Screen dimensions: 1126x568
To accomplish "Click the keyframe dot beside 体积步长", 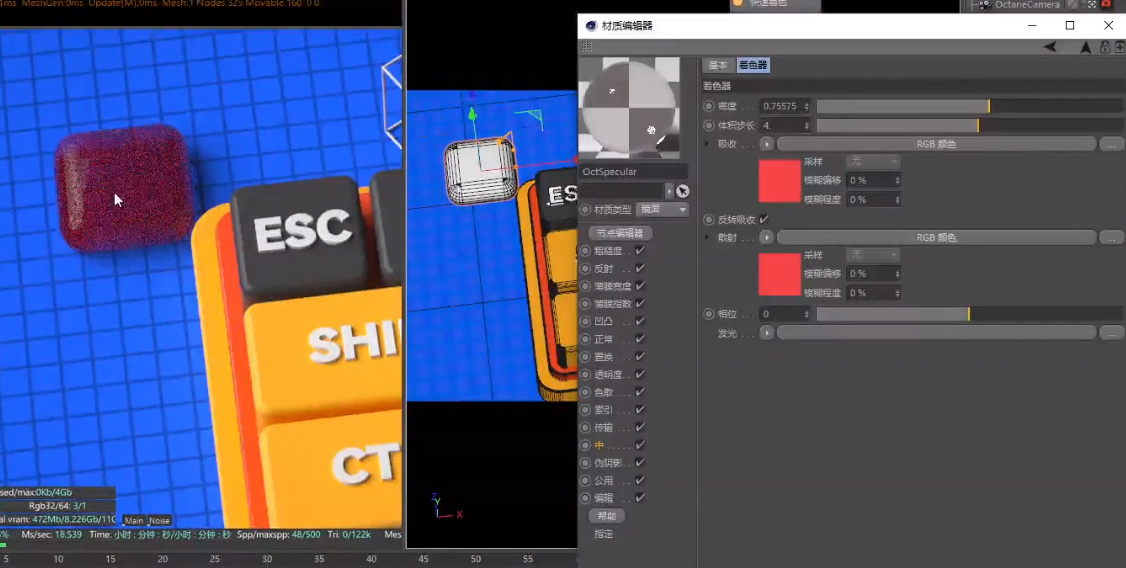I will 709,126.
